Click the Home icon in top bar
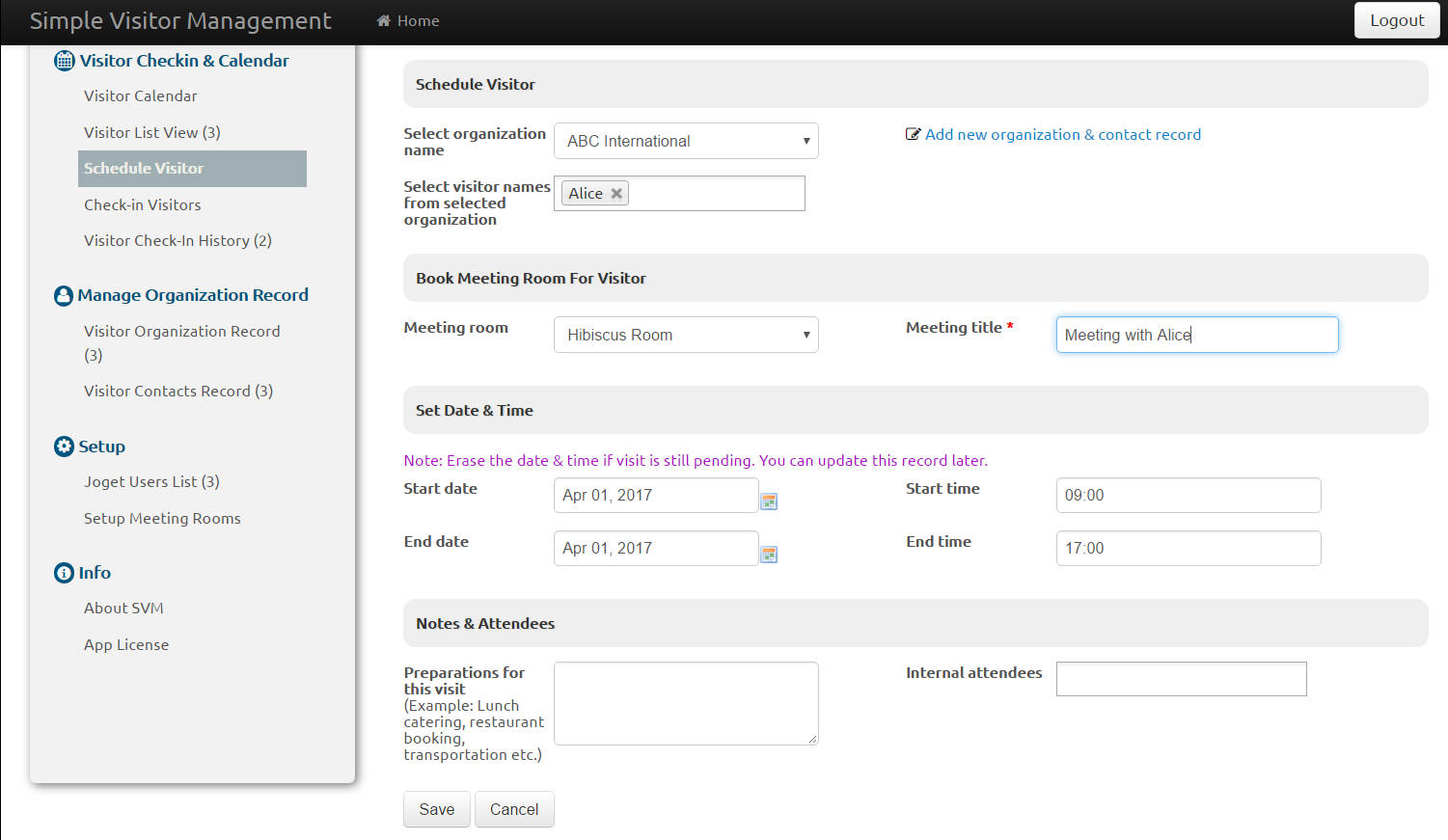The width and height of the screenshot is (1448, 840). pos(383,20)
